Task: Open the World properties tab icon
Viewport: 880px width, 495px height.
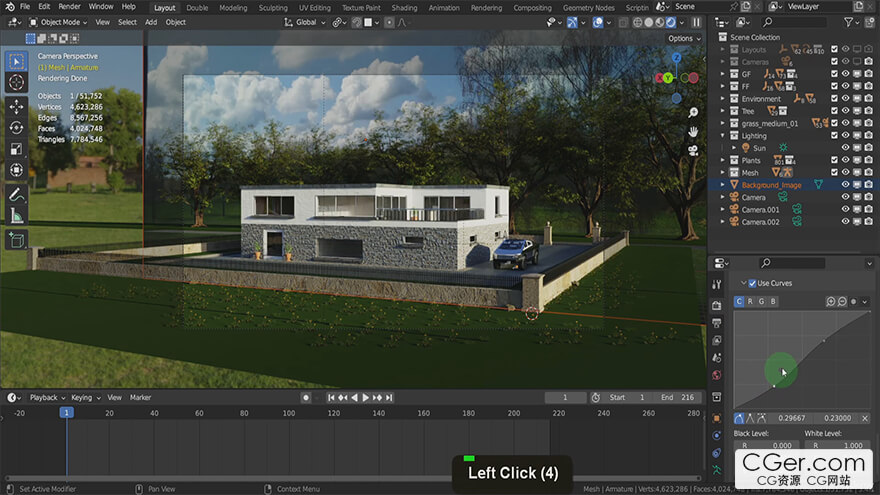Action: point(716,375)
